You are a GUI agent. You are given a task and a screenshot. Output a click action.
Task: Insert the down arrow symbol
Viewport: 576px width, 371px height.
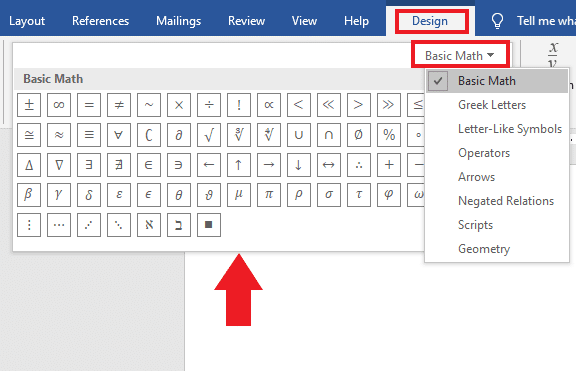[x=299, y=165]
